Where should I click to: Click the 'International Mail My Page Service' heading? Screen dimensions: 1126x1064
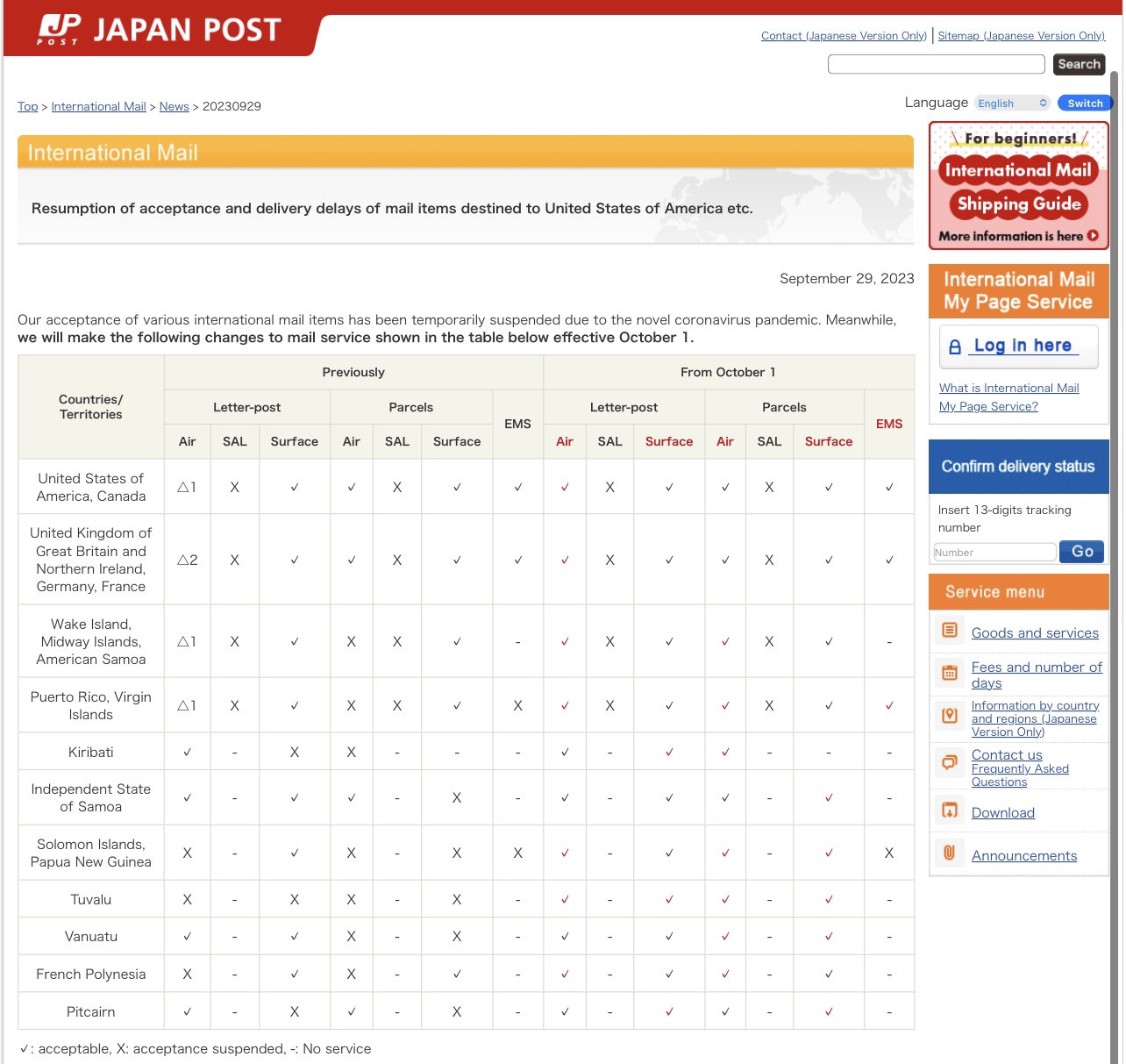point(1018,290)
